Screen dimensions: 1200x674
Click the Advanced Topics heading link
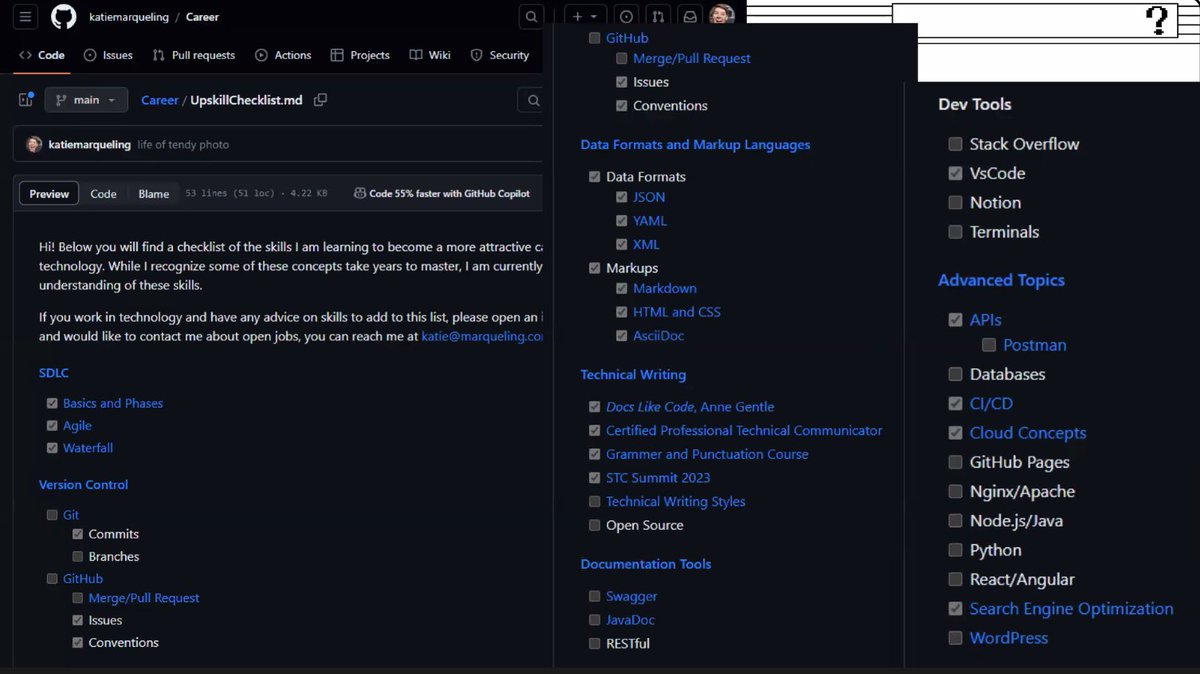pyautogui.click(x=1001, y=280)
